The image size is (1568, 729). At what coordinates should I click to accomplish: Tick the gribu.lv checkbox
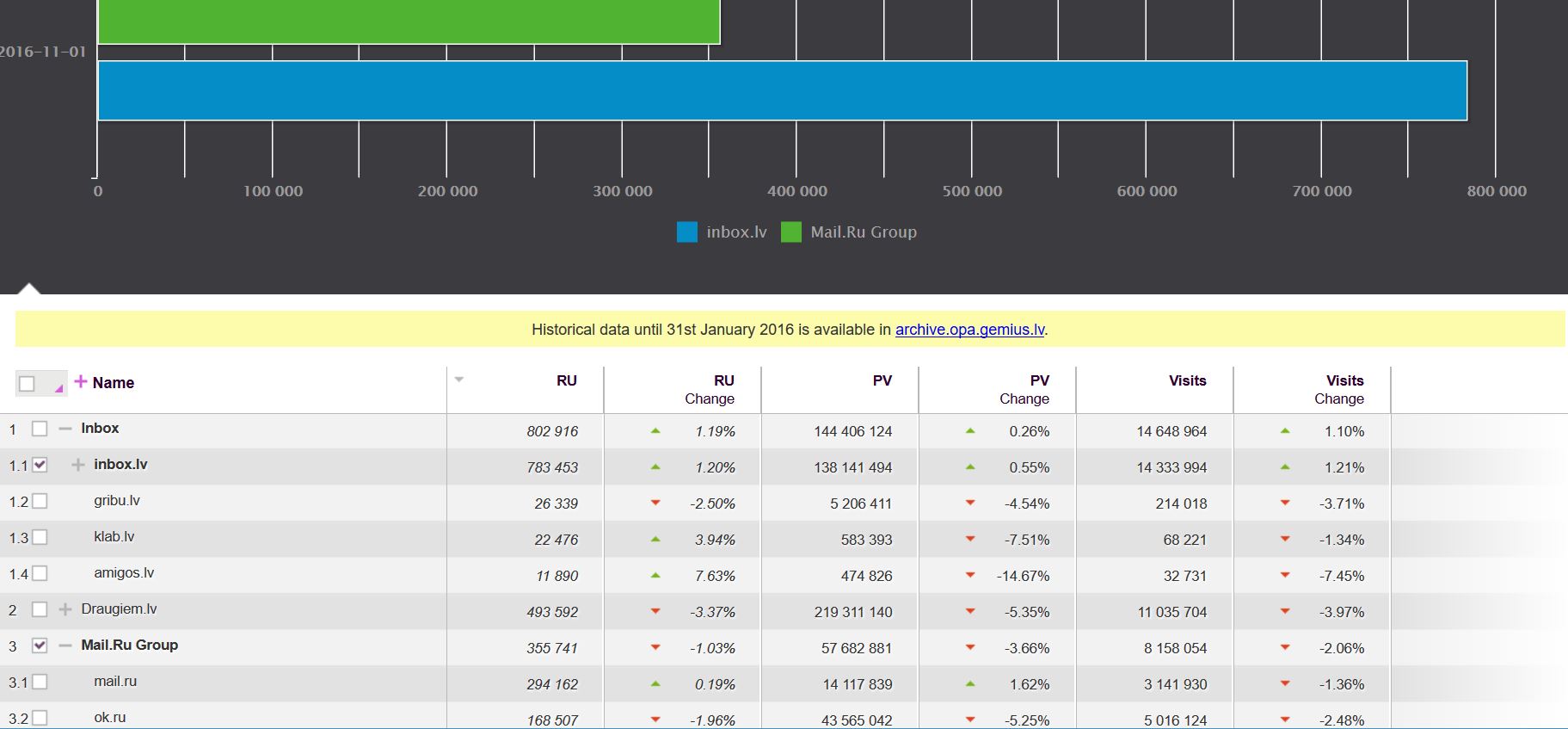(x=40, y=501)
